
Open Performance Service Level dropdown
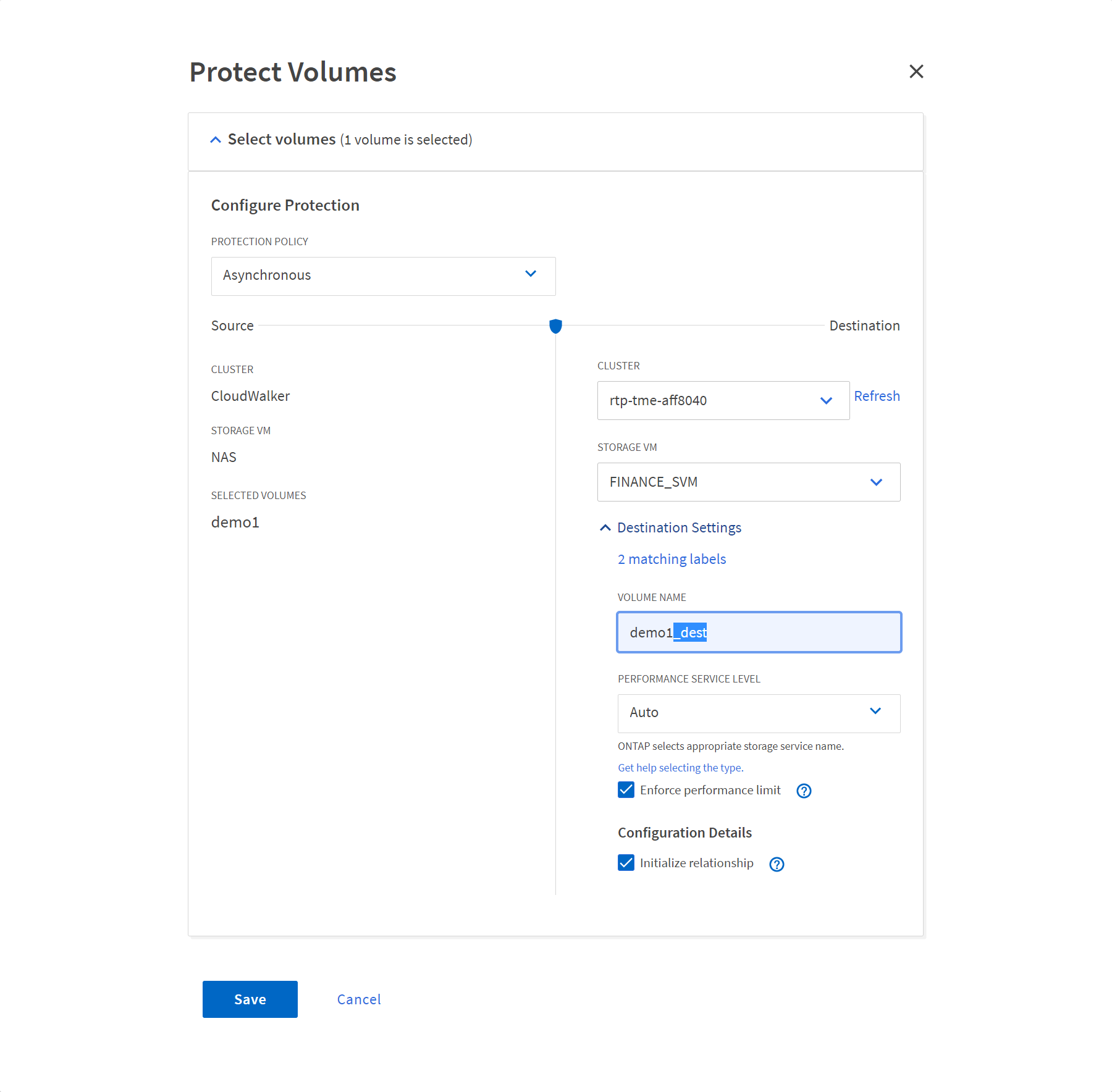pos(759,713)
